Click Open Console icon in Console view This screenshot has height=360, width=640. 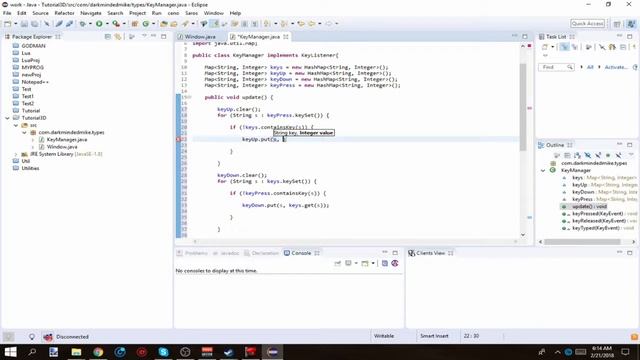[365, 263]
